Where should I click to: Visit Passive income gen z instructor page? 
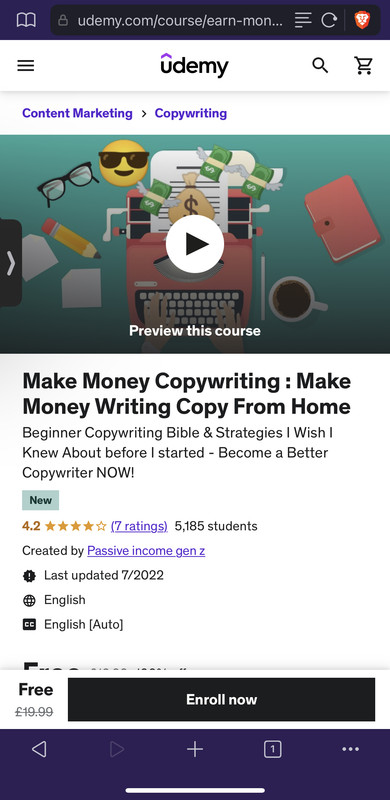coord(146,551)
